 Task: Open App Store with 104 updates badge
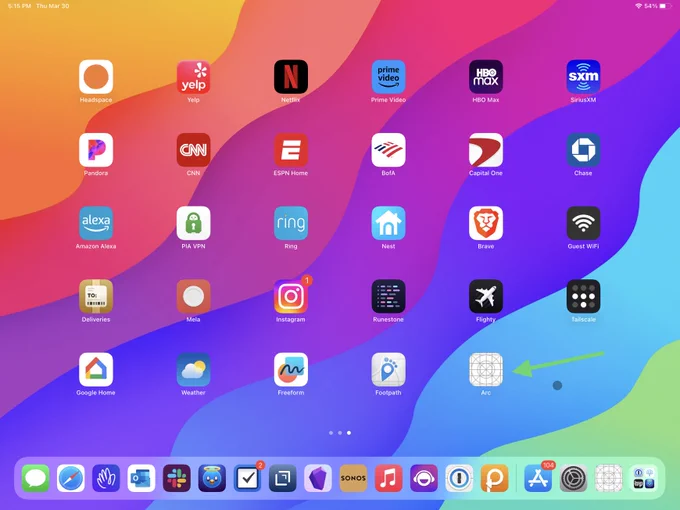(x=538, y=478)
